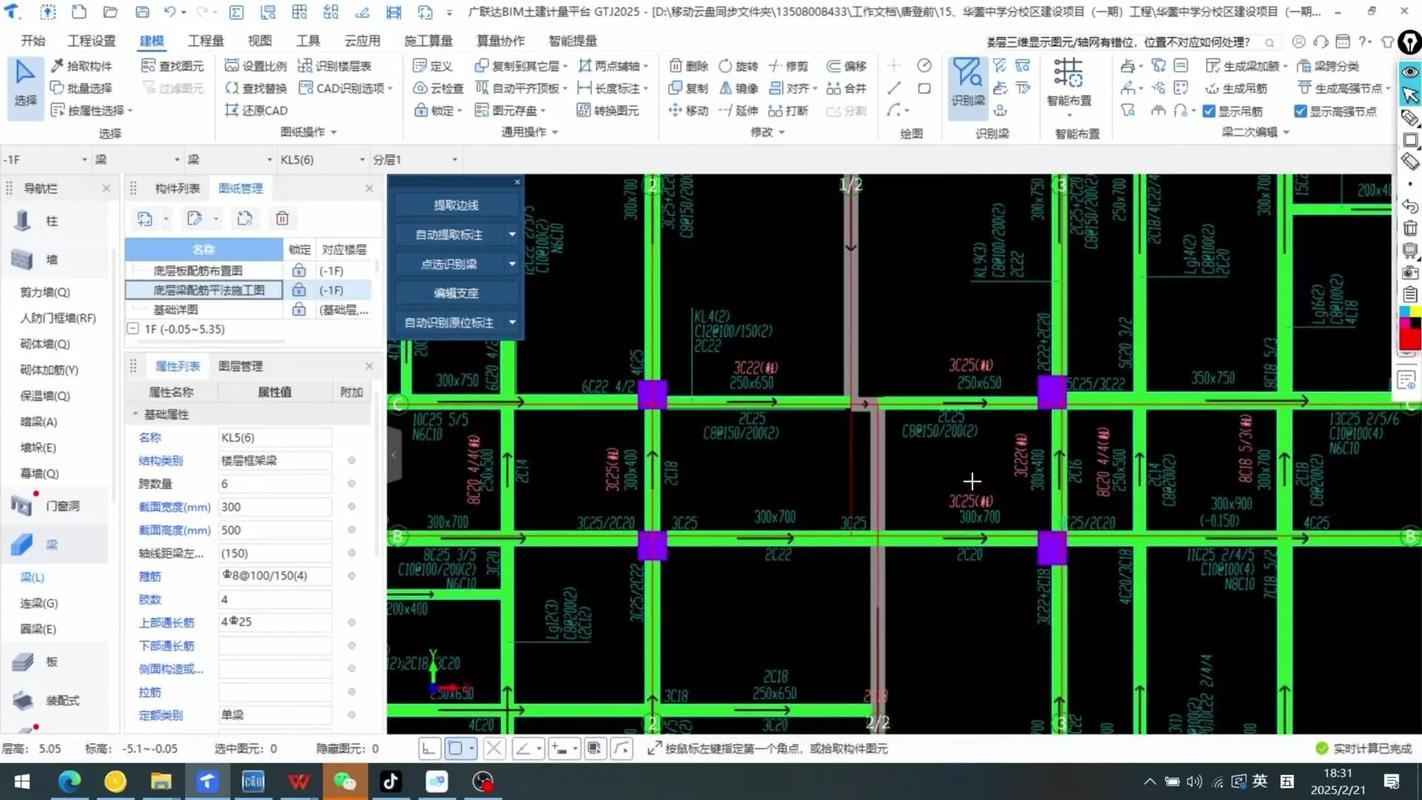Expand the 1F (-0.05~5.35) tree node
This screenshot has height=800, width=1422.
click(134, 329)
